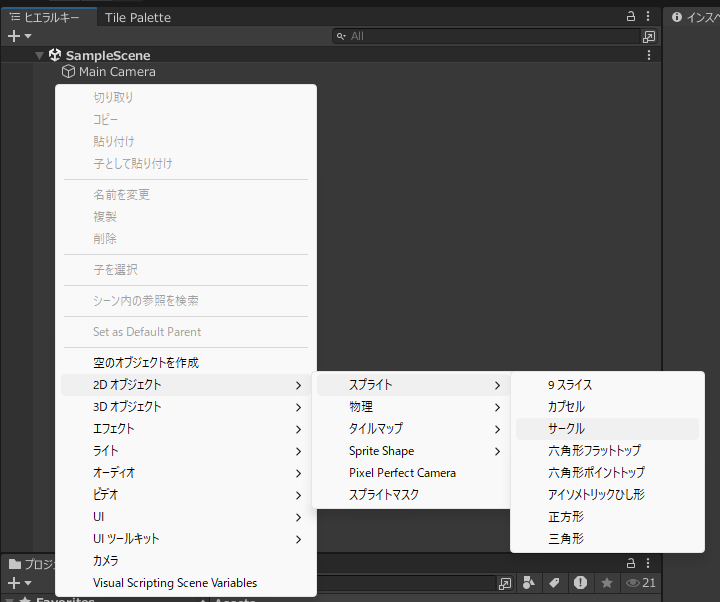Expand the 物理 submenu

click(x=413, y=407)
